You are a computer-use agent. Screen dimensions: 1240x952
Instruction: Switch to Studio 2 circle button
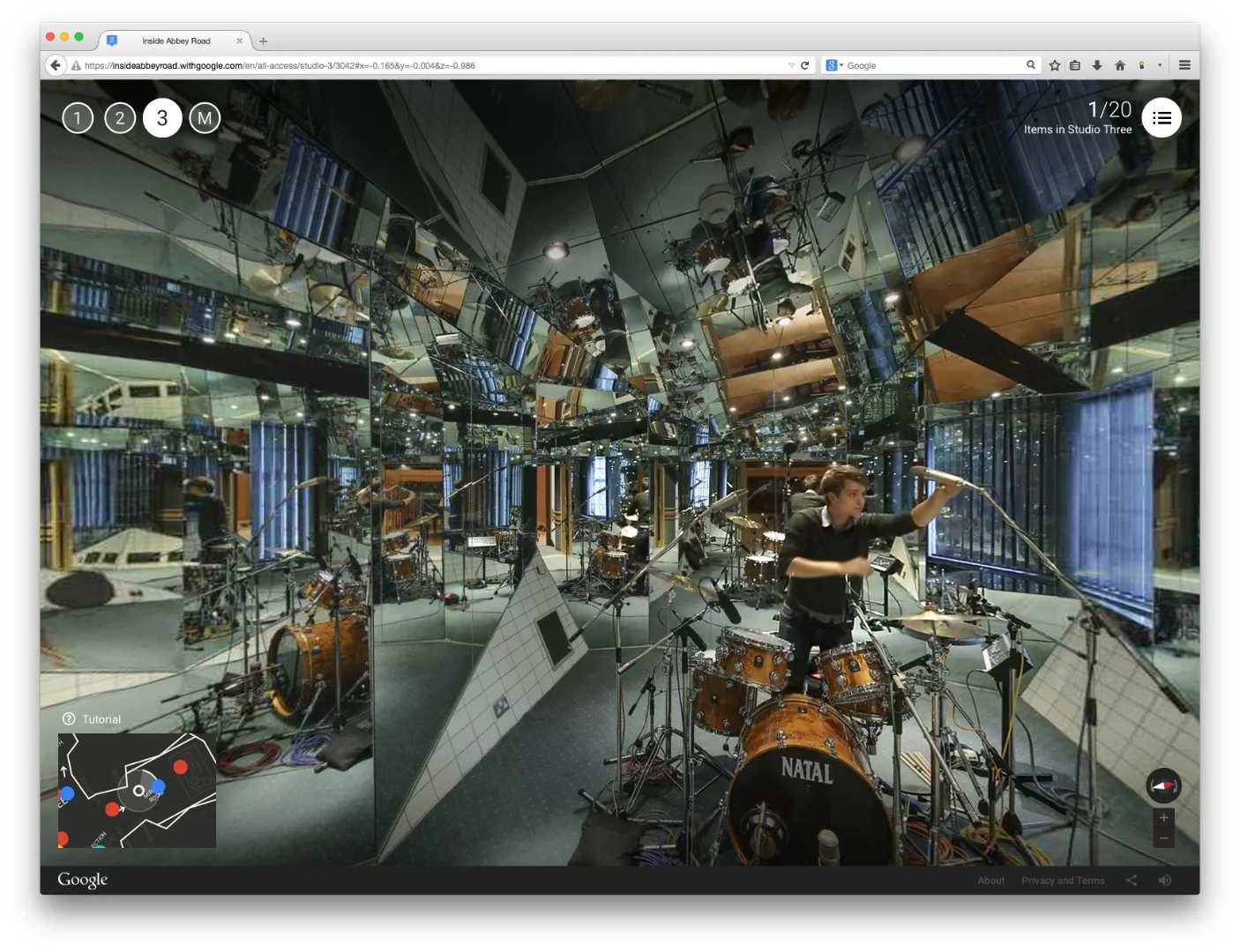click(x=120, y=118)
